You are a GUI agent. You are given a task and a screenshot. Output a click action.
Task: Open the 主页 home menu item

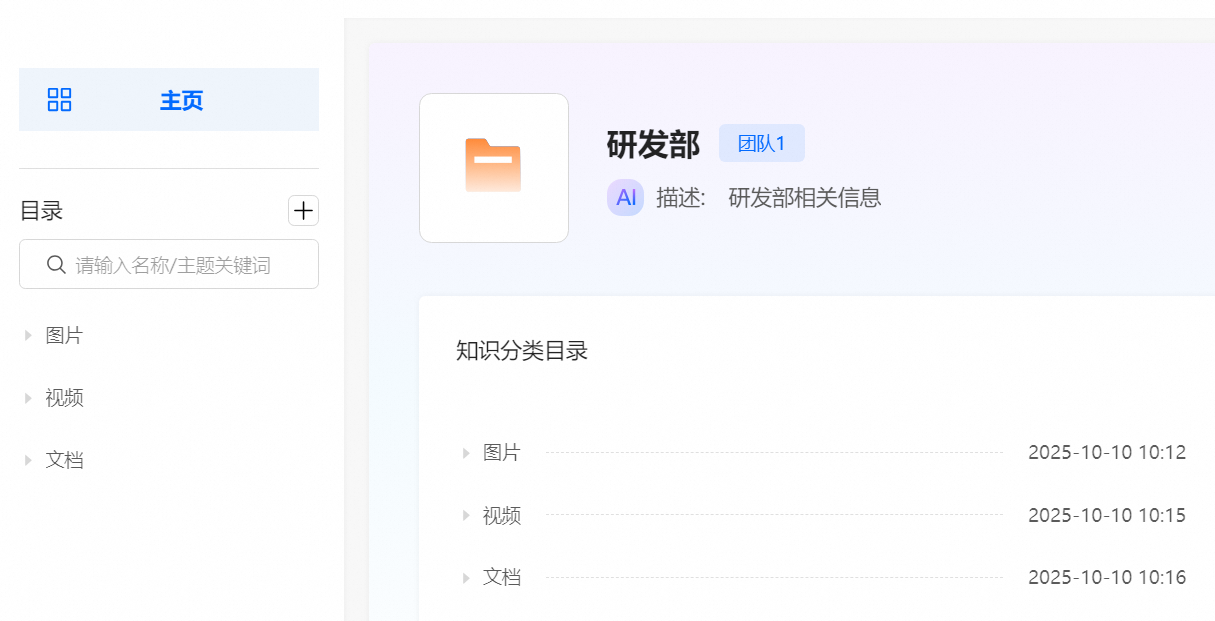(x=169, y=100)
